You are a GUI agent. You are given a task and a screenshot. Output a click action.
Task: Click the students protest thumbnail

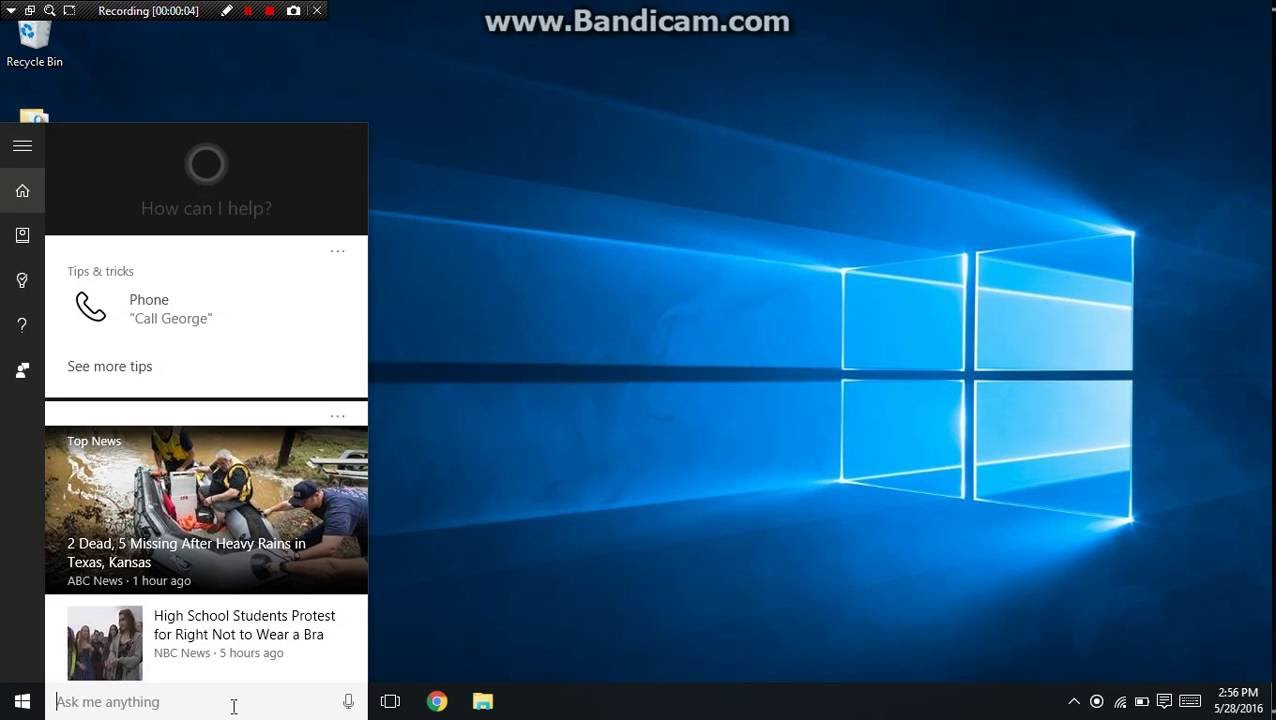(x=105, y=643)
